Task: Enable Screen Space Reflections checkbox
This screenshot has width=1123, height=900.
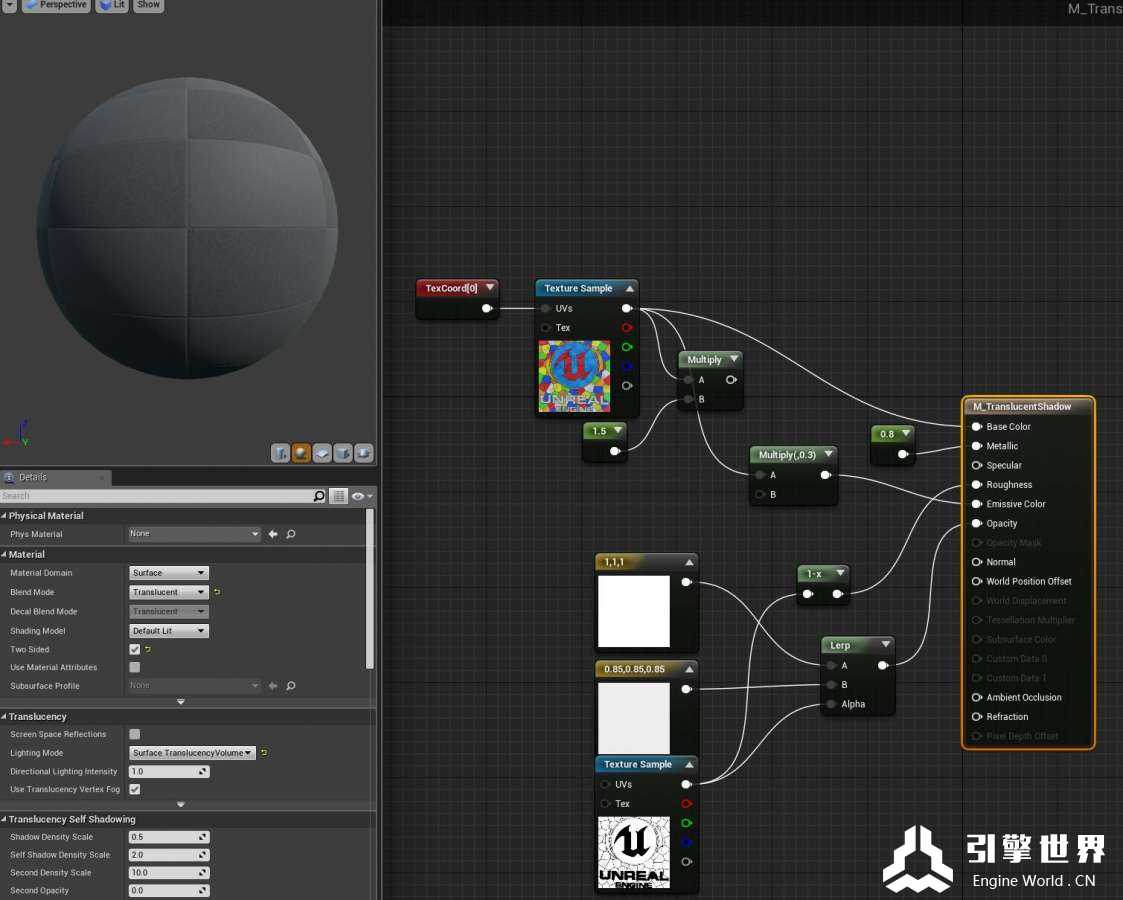Action: tap(135, 734)
